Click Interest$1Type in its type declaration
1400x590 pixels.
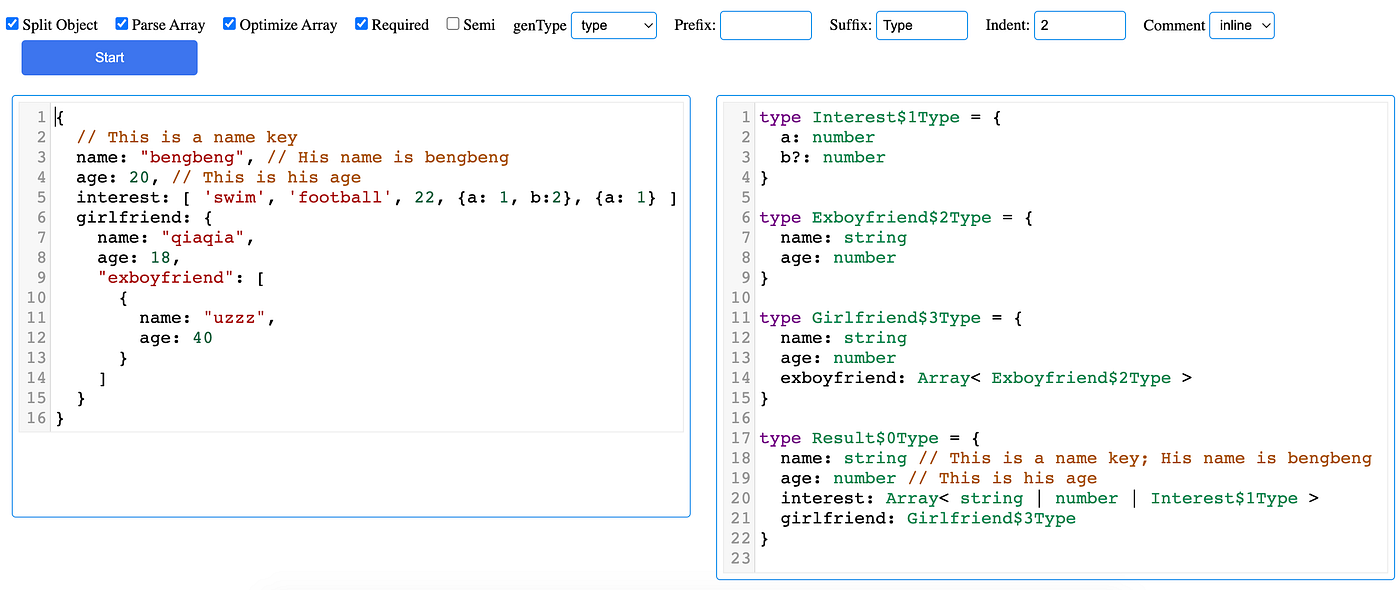pyautogui.click(x=886, y=117)
